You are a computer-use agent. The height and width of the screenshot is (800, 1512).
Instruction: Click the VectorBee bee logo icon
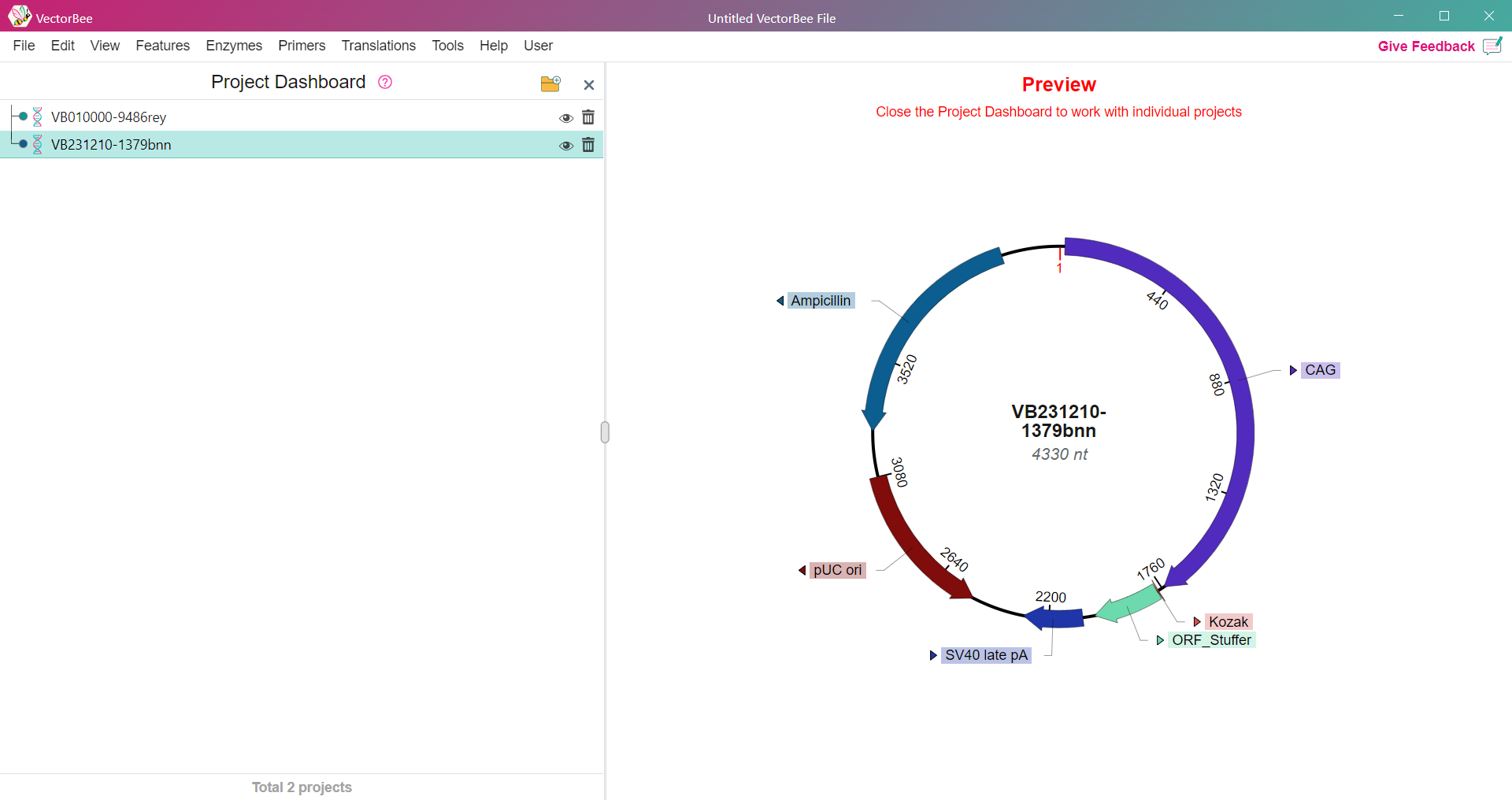coord(19,17)
